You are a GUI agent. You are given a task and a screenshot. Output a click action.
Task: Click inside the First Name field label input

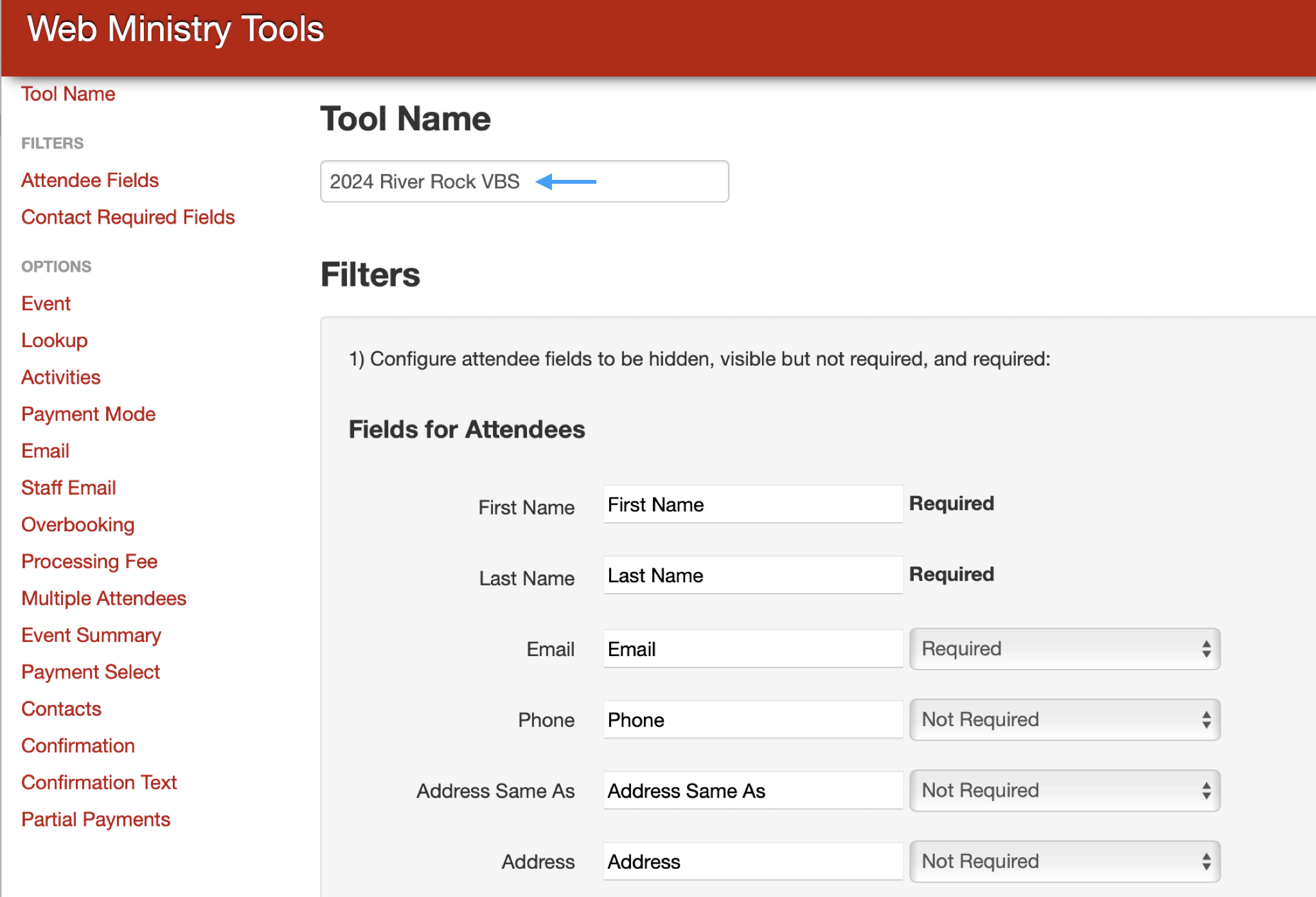point(752,505)
